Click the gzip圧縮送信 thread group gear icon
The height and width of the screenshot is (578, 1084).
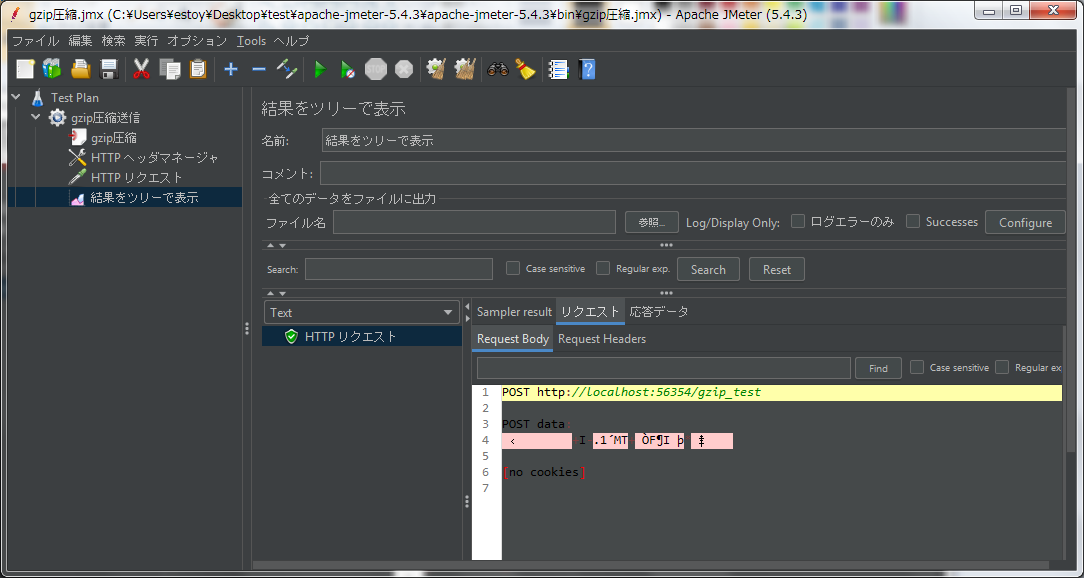[57, 118]
